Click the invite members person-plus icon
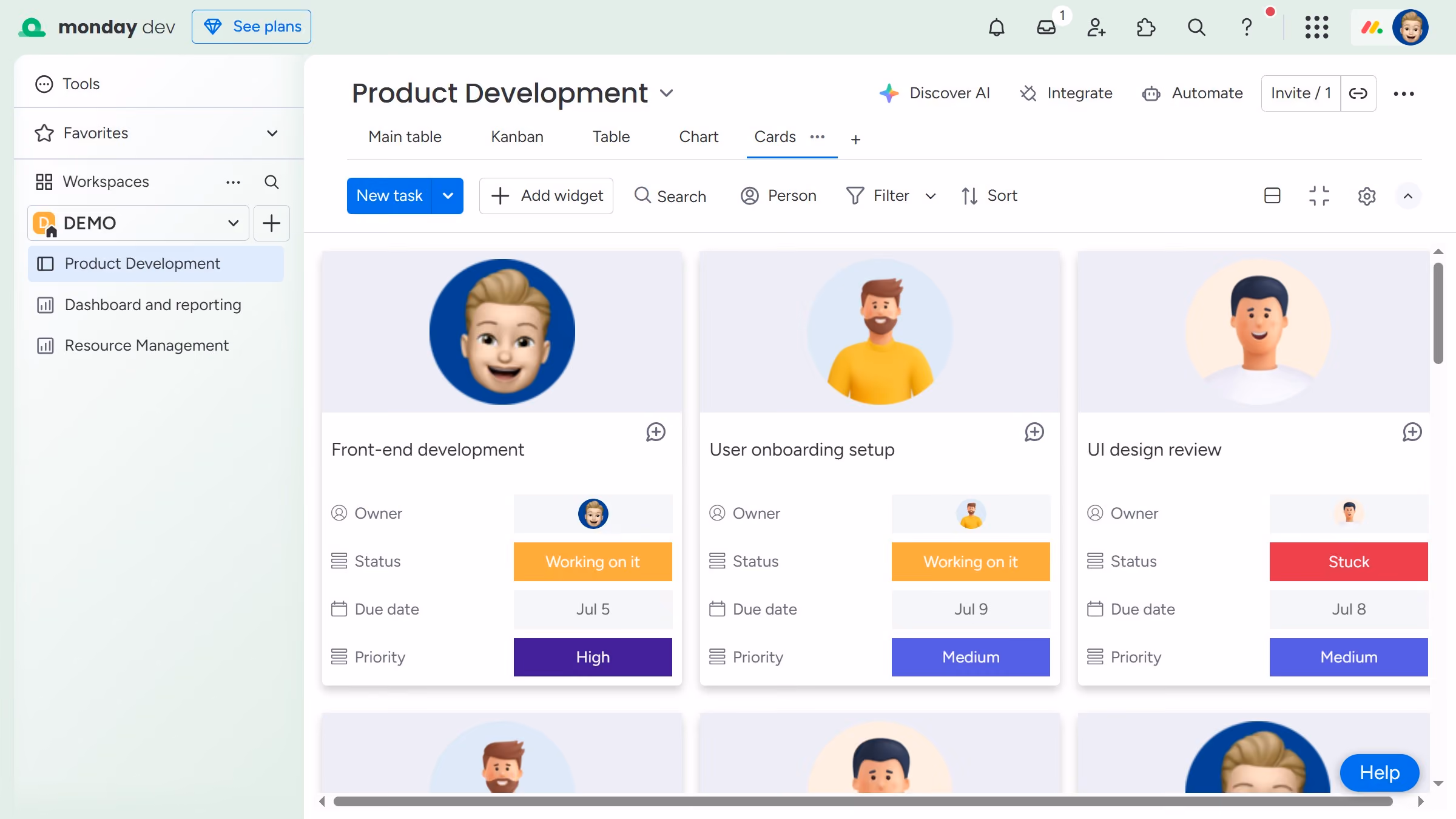1456x819 pixels. click(x=1096, y=27)
